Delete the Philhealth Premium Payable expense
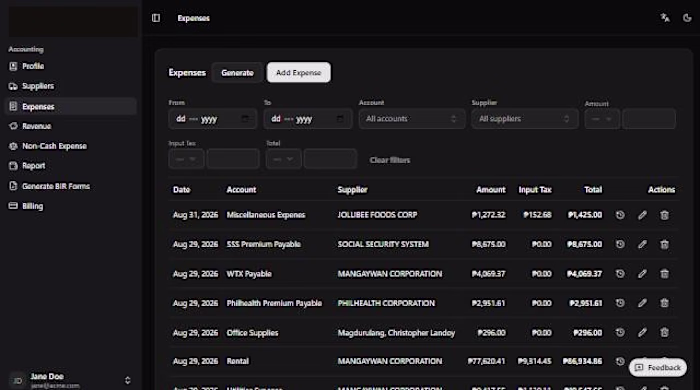This screenshot has width=700, height=390. coord(664,303)
